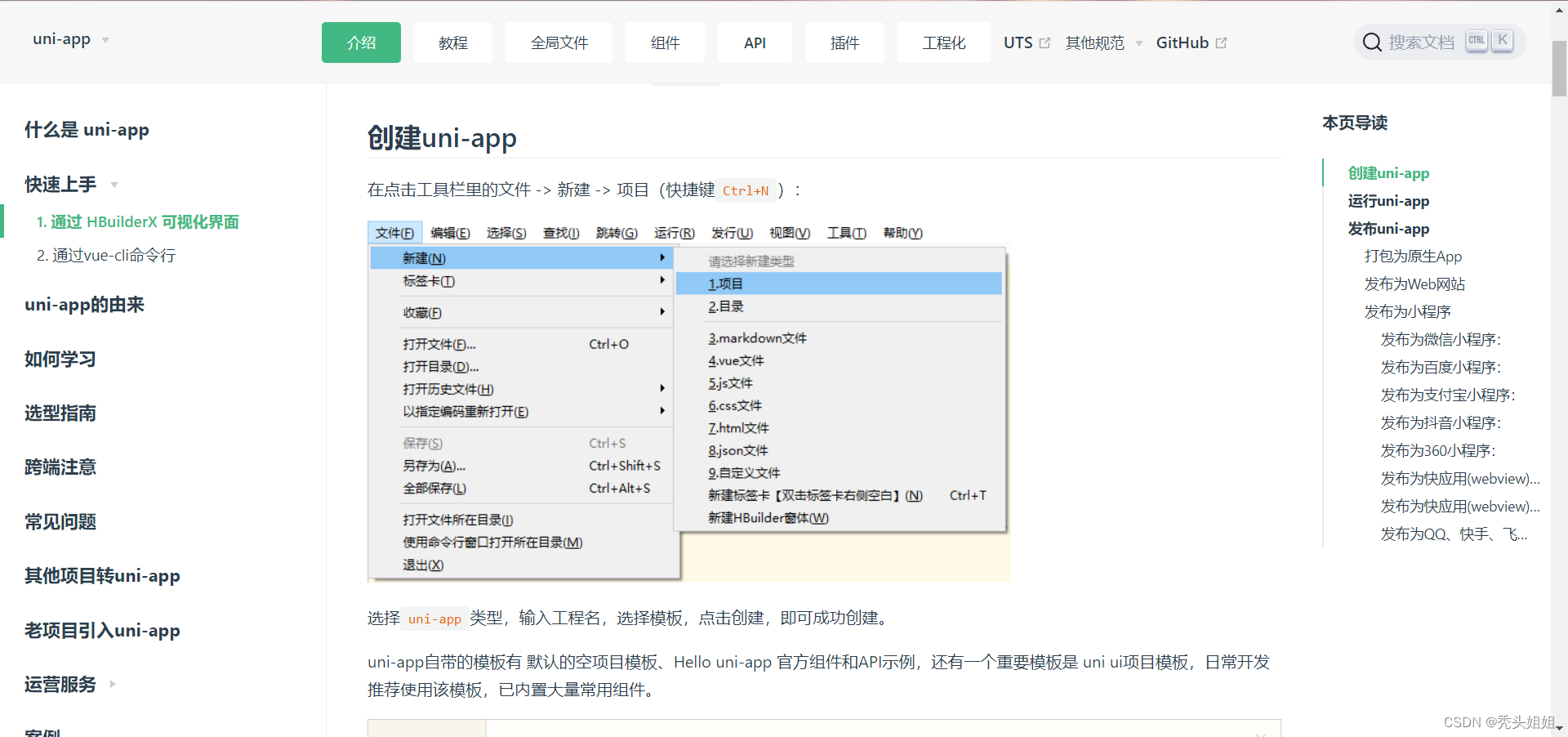Jump to 发布为支付宝小程序 in page outline
The width and height of the screenshot is (1568, 737).
pyautogui.click(x=1448, y=395)
